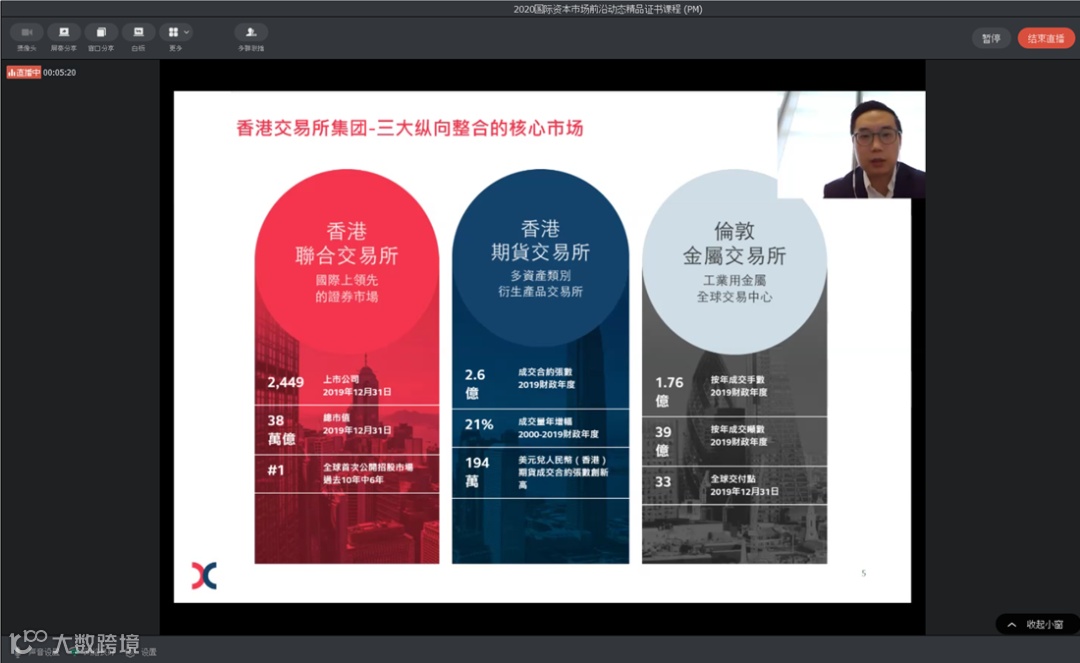This screenshot has height=663, width=1080.
Task: Click the course title in title bar
Action: coord(608,9)
